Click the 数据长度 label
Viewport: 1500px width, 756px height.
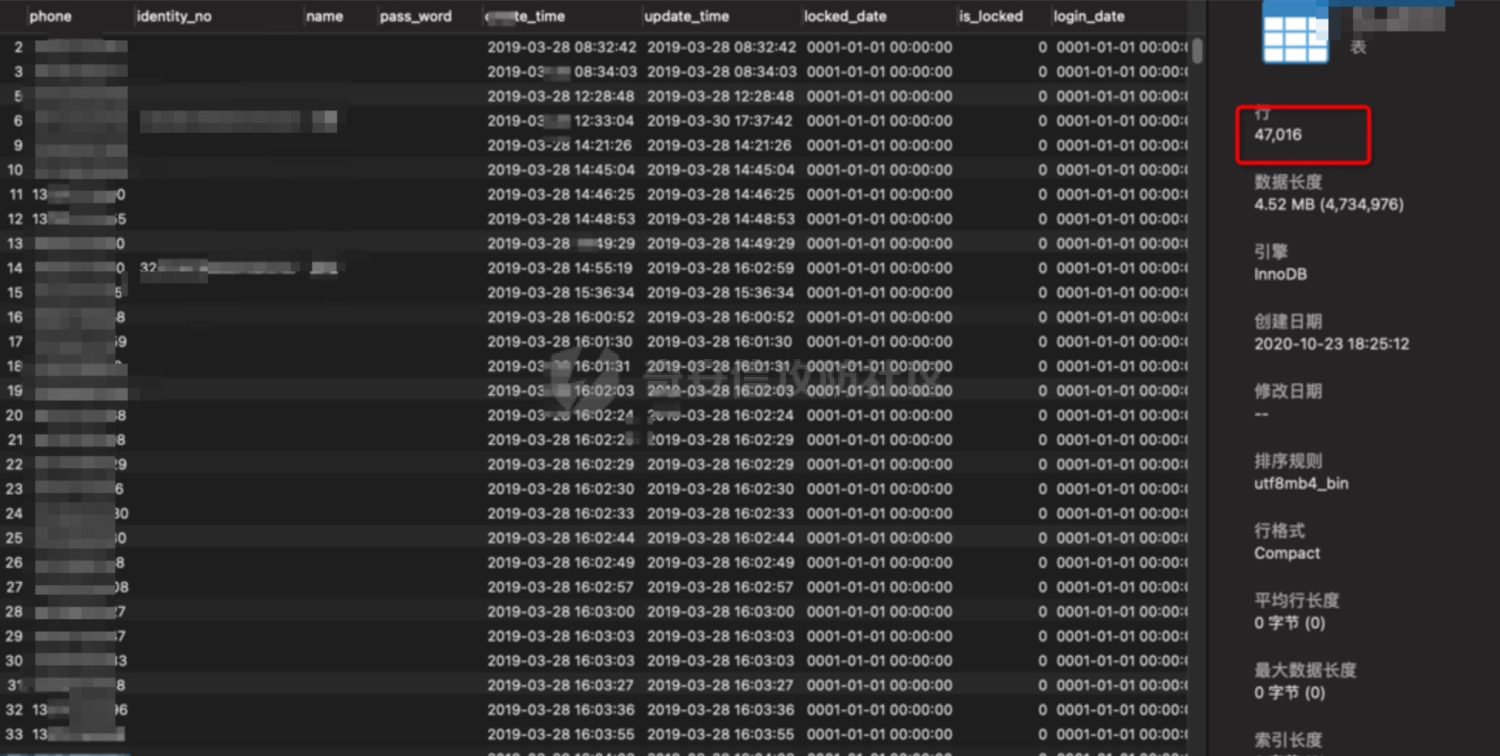click(1288, 182)
